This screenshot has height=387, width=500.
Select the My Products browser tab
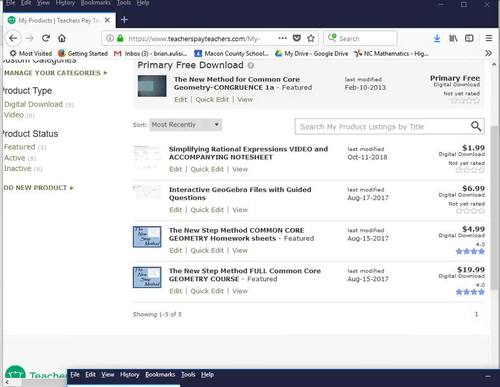59,20
